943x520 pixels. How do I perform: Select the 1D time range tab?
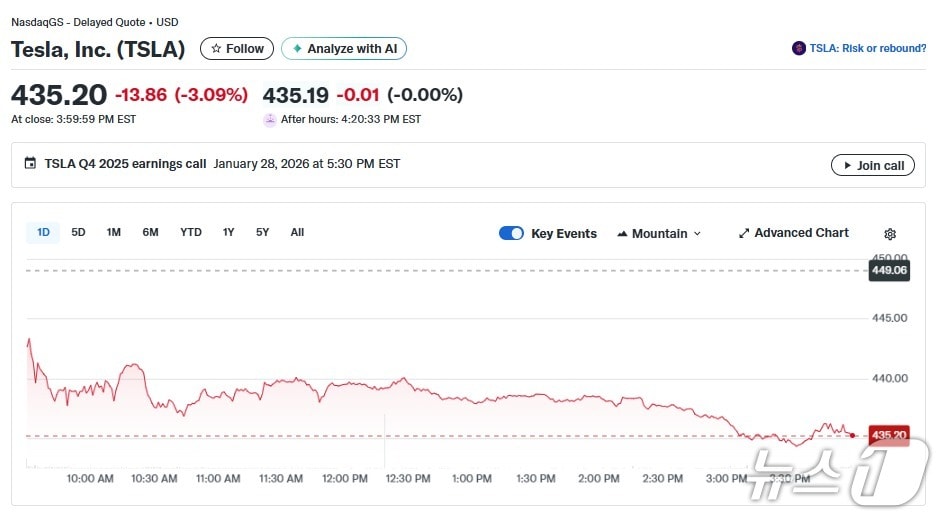point(43,232)
